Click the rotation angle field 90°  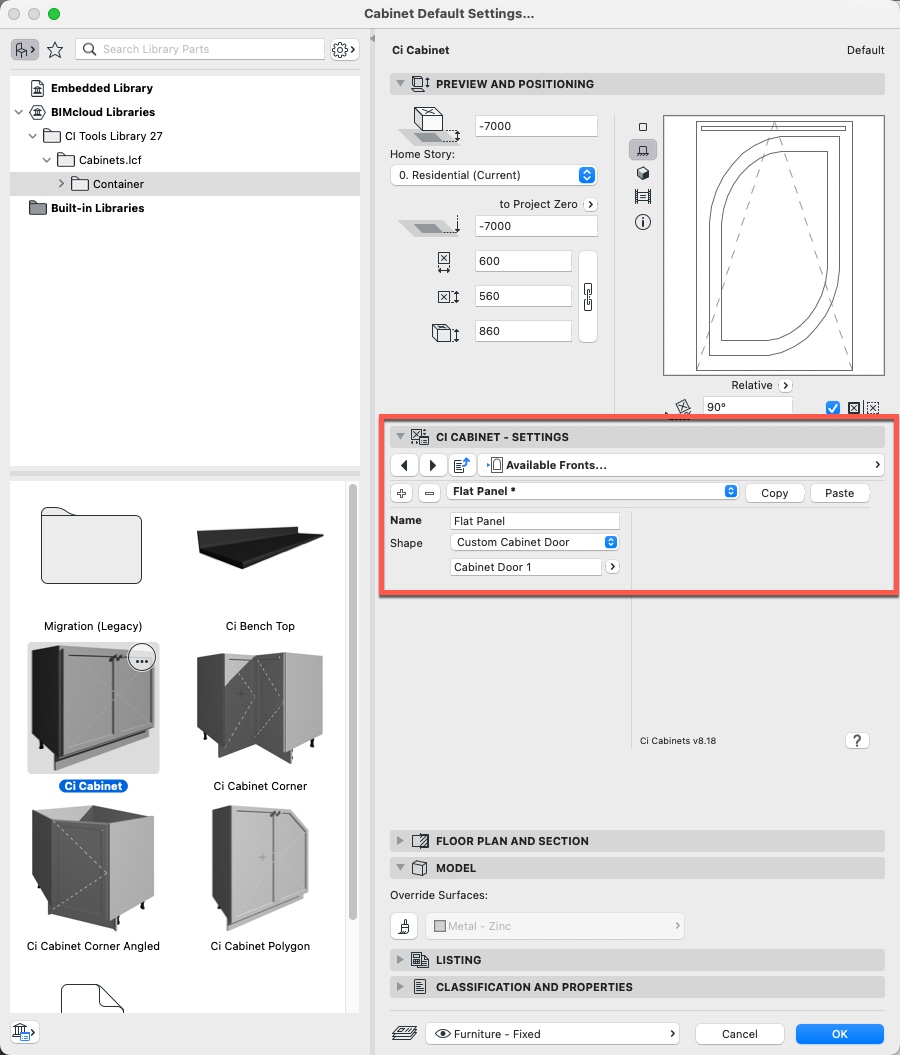point(747,406)
